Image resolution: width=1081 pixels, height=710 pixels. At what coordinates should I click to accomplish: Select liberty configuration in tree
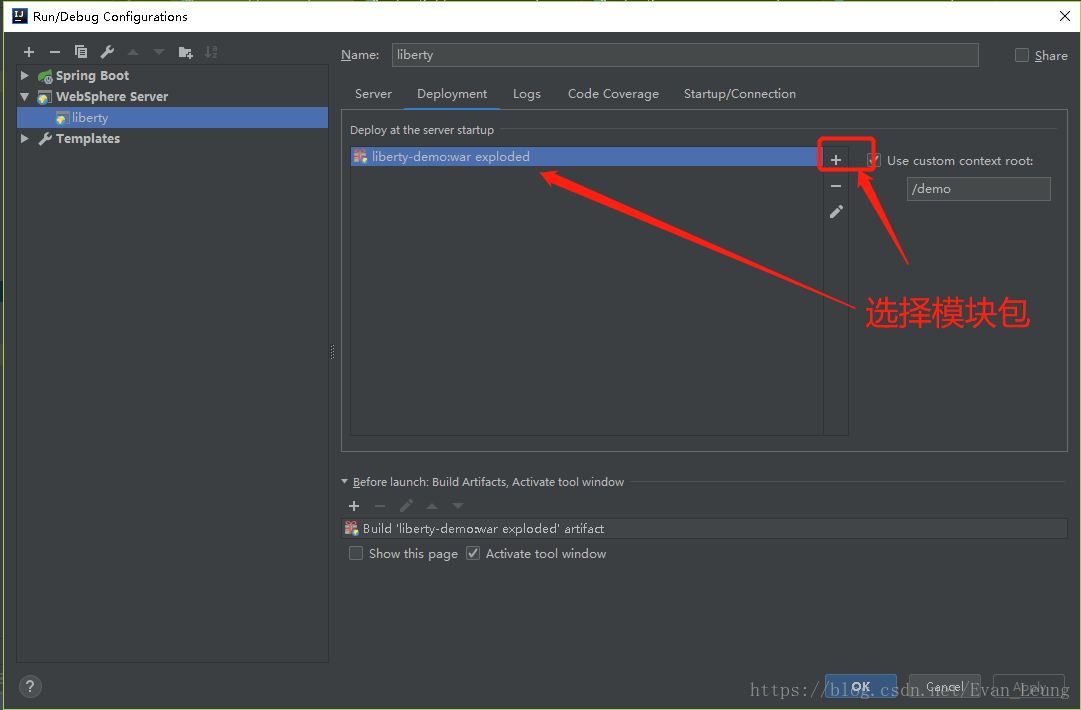[172, 118]
